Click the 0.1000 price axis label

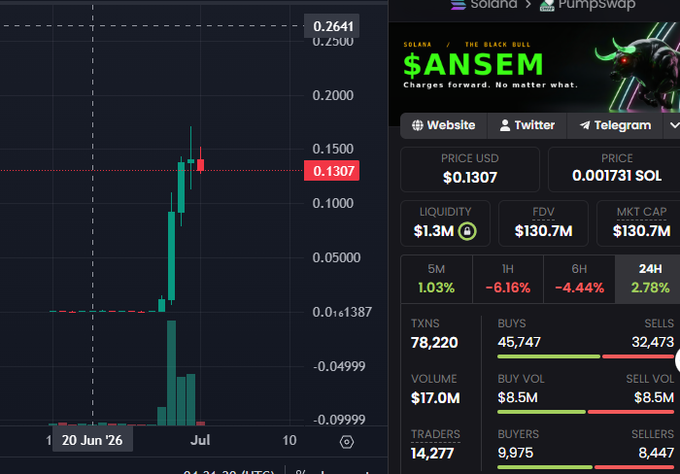(333, 203)
